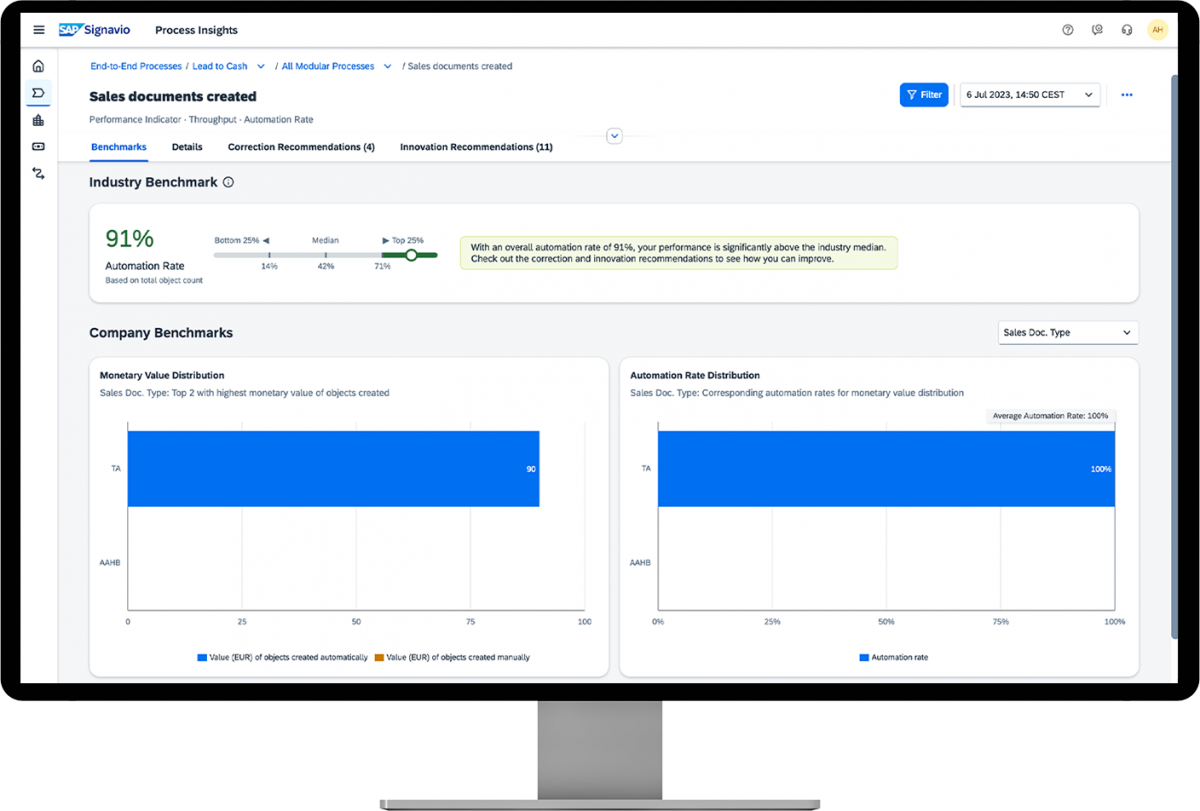Change the Sales Doc. Type selector

tap(1067, 332)
